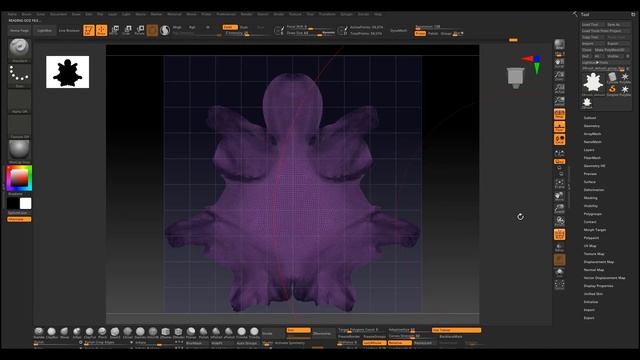Open the MatCap material sphere selector
640x360 pixels.
19,151
